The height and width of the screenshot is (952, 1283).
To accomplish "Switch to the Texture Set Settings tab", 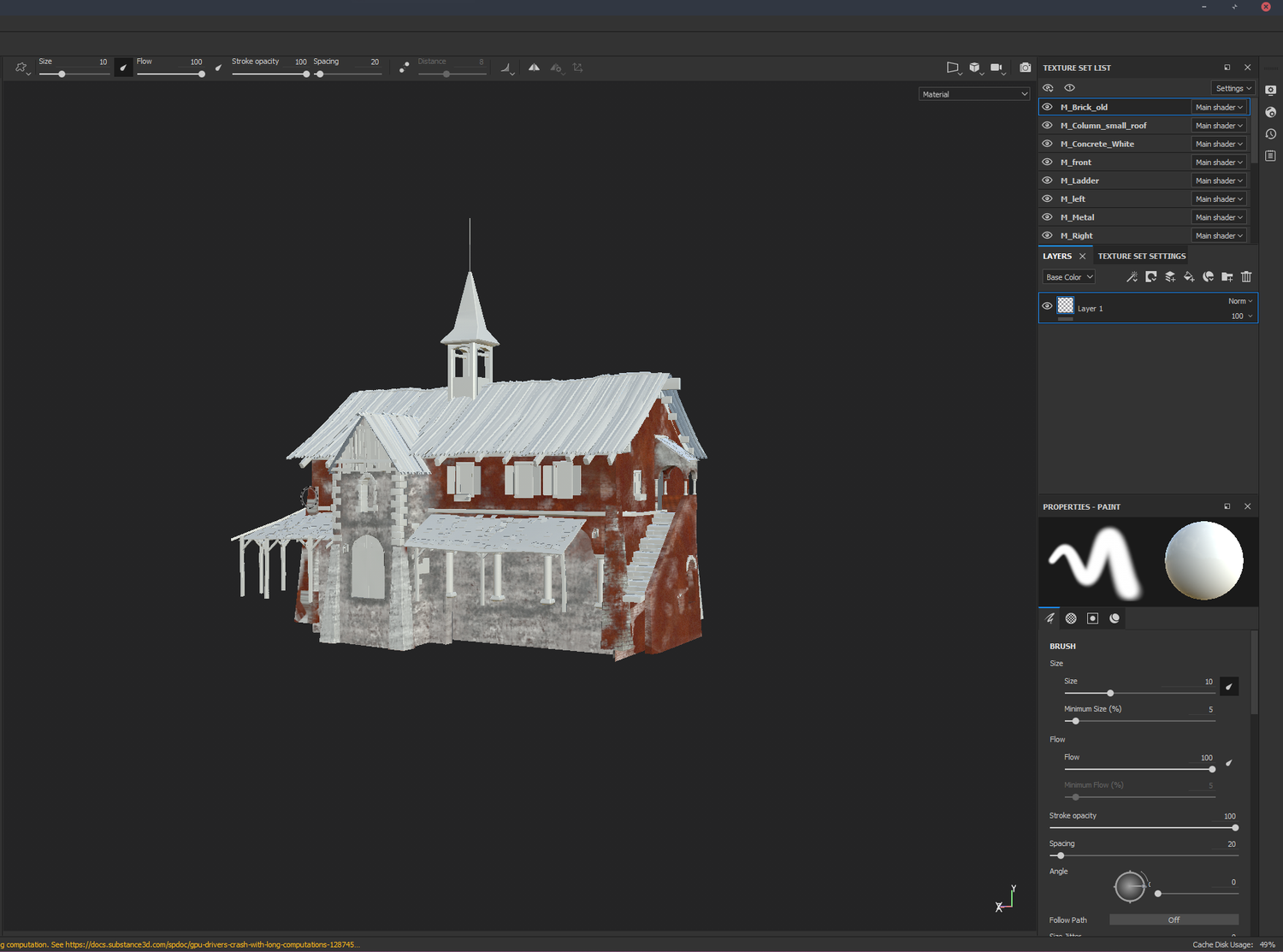I will [1141, 256].
